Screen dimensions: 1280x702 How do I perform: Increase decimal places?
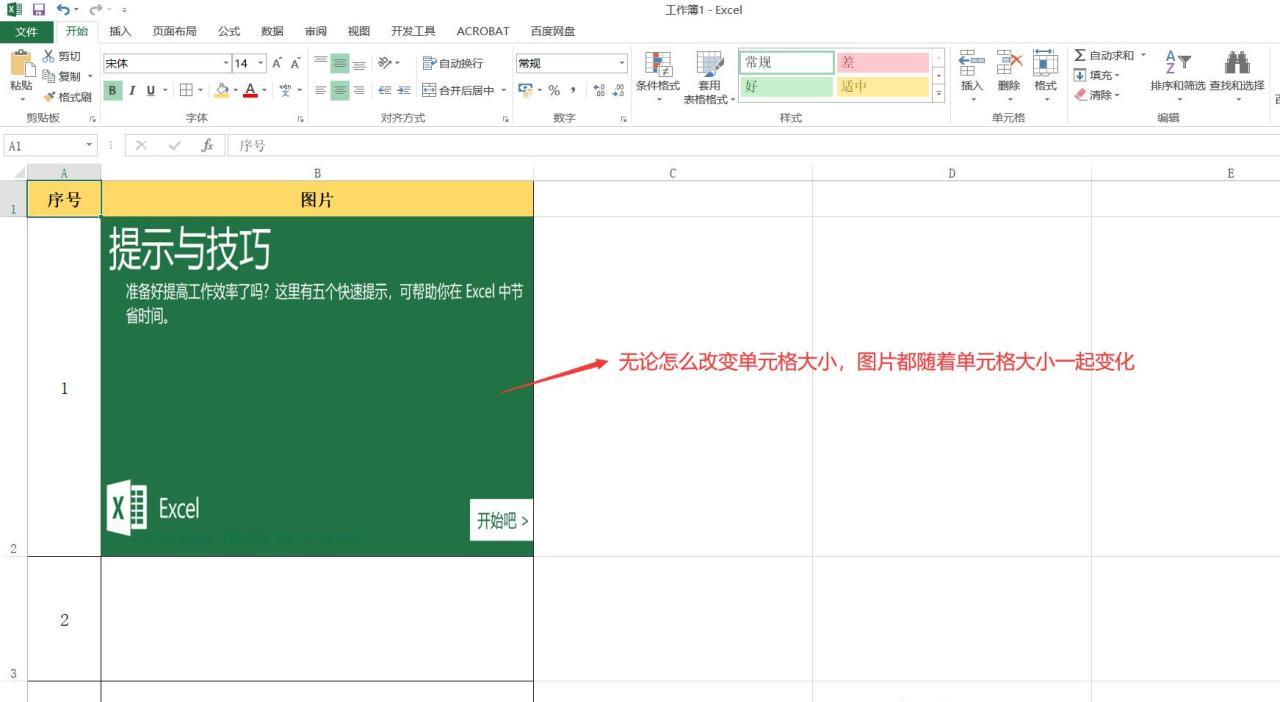[599, 90]
